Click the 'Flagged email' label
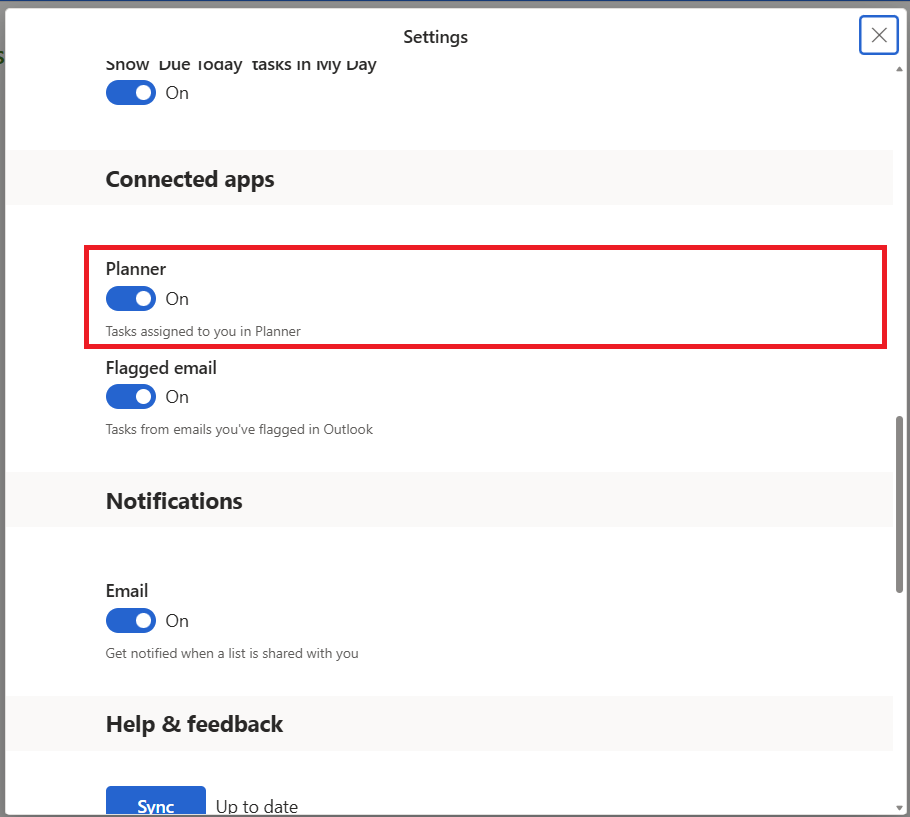 (x=161, y=368)
